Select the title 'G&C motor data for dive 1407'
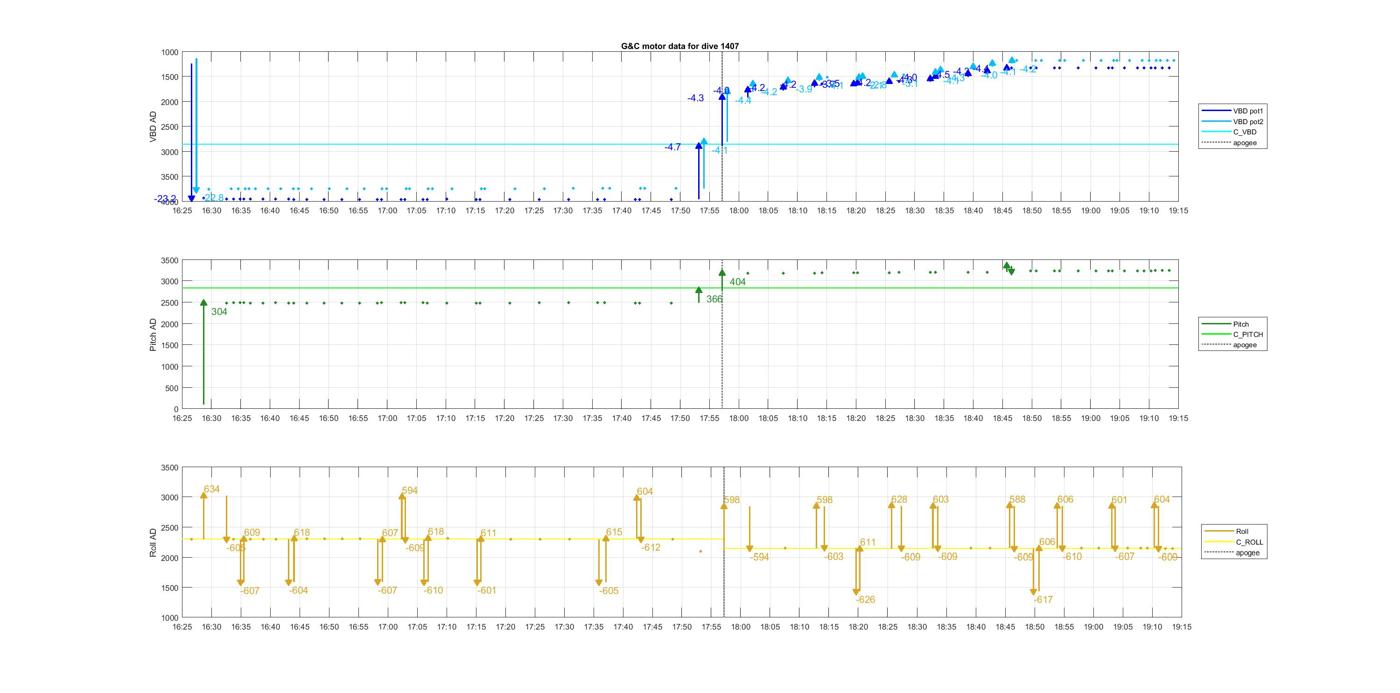 point(680,46)
